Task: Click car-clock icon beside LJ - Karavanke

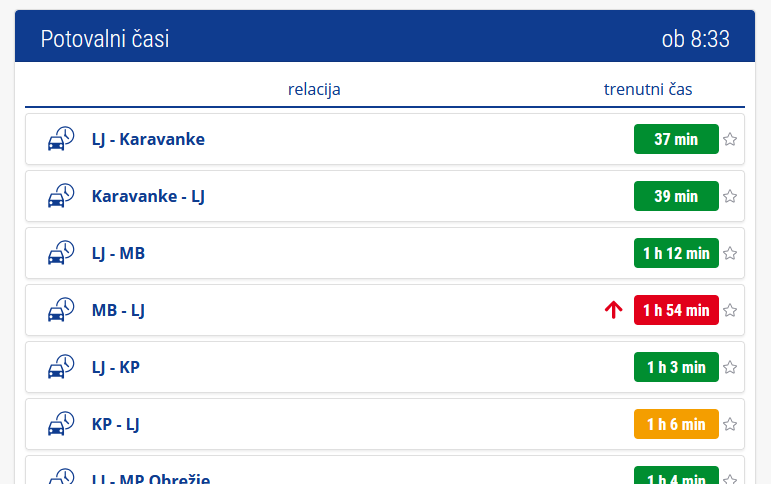Action: coord(61,139)
